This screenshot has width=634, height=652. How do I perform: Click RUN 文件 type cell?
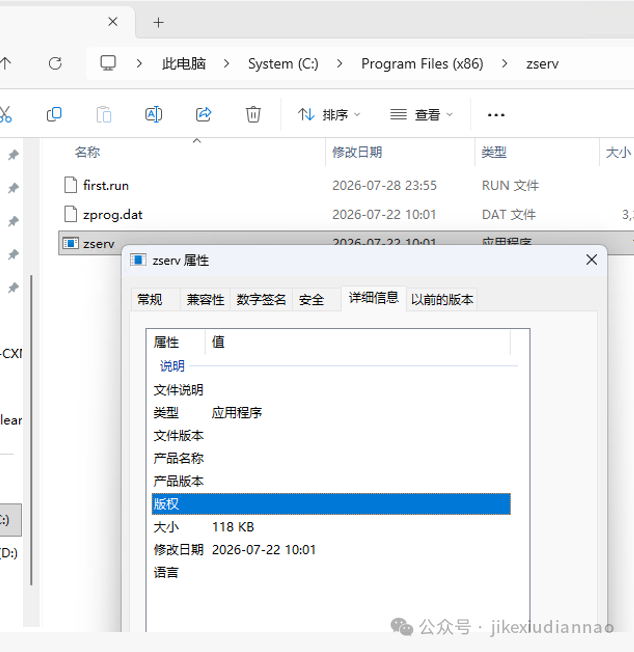[x=510, y=185]
